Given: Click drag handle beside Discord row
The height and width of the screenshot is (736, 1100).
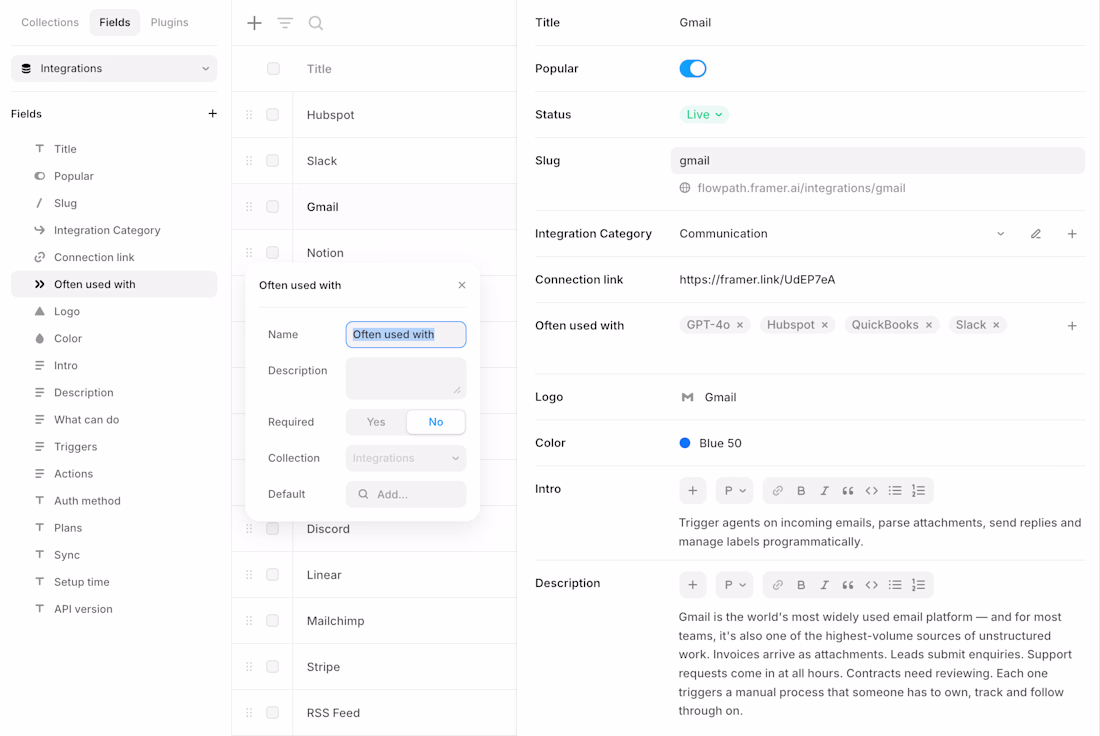Looking at the screenshot, I should [x=249, y=528].
